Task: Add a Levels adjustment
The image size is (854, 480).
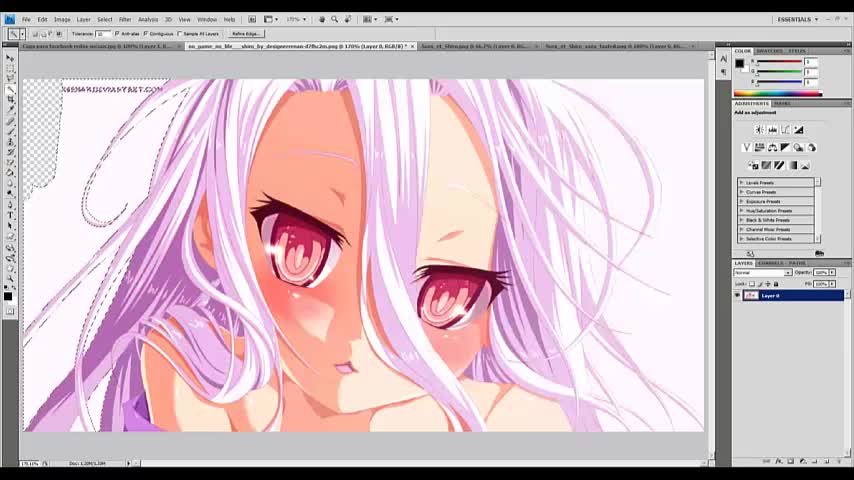Action: pyautogui.click(x=772, y=130)
